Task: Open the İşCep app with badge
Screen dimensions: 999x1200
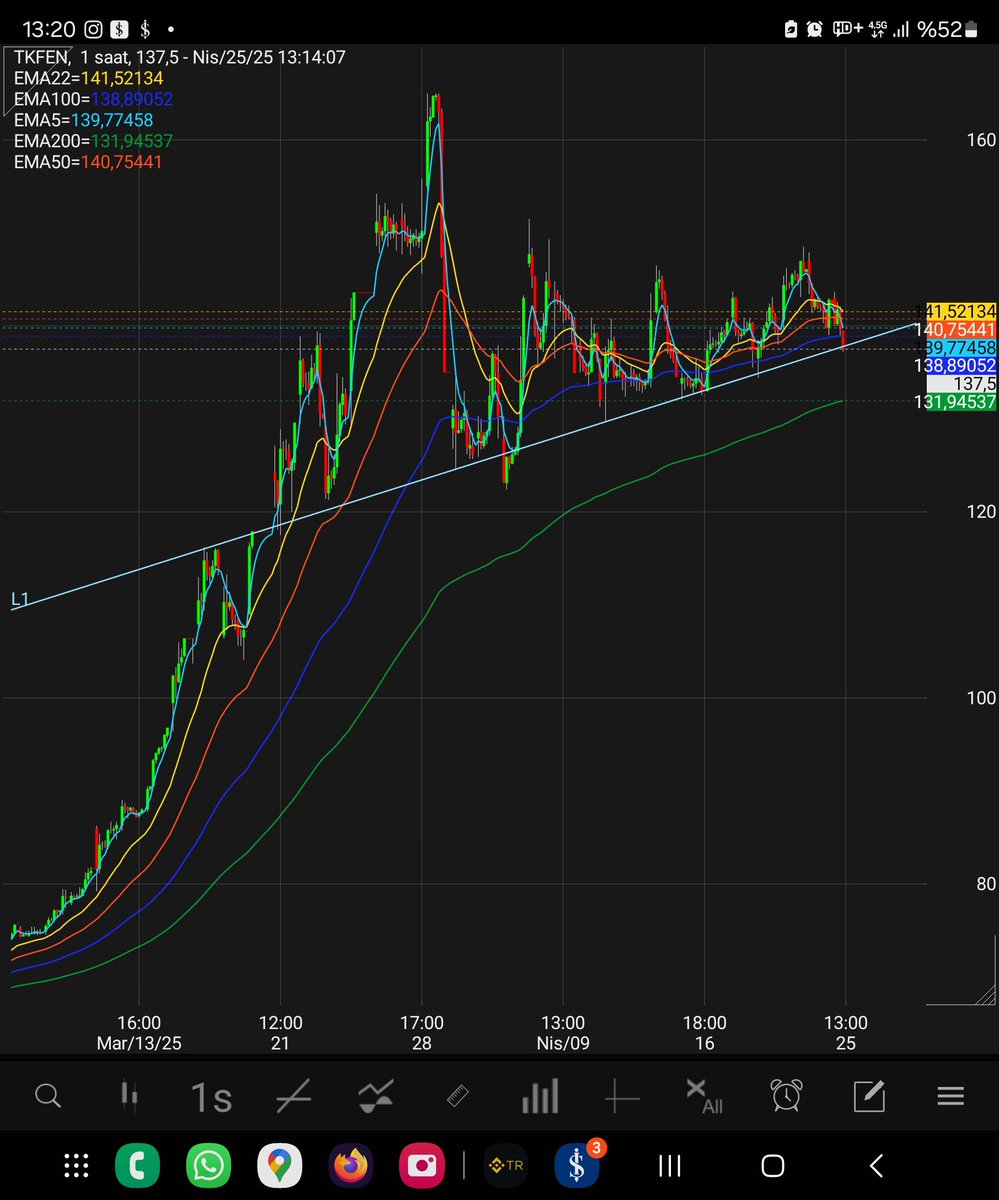Action: click(x=577, y=1165)
